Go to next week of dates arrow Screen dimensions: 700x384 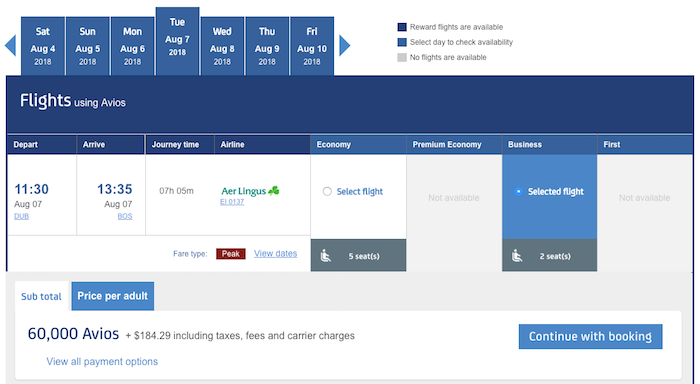pyautogui.click(x=345, y=45)
